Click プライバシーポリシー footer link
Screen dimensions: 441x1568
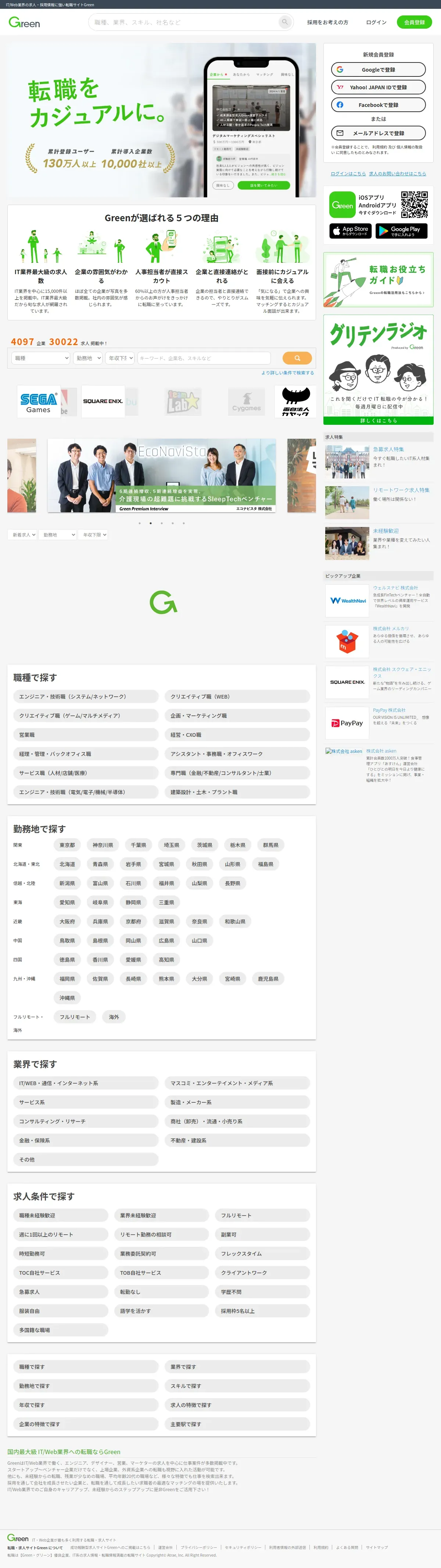198,1547
